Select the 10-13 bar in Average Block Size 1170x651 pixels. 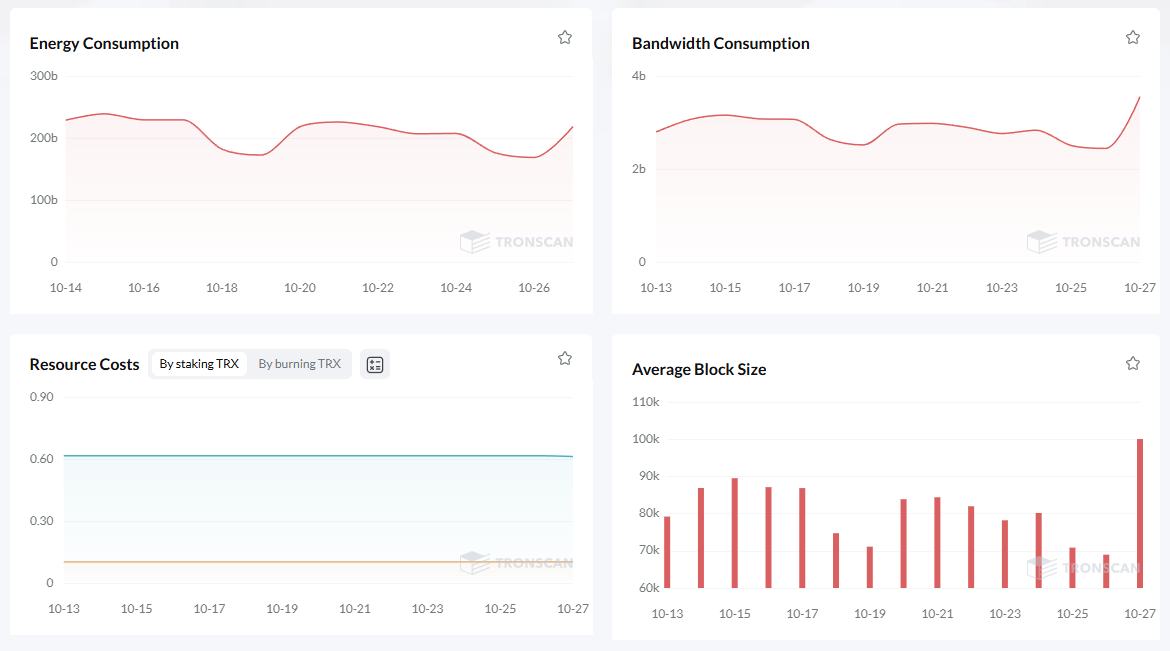[667, 552]
